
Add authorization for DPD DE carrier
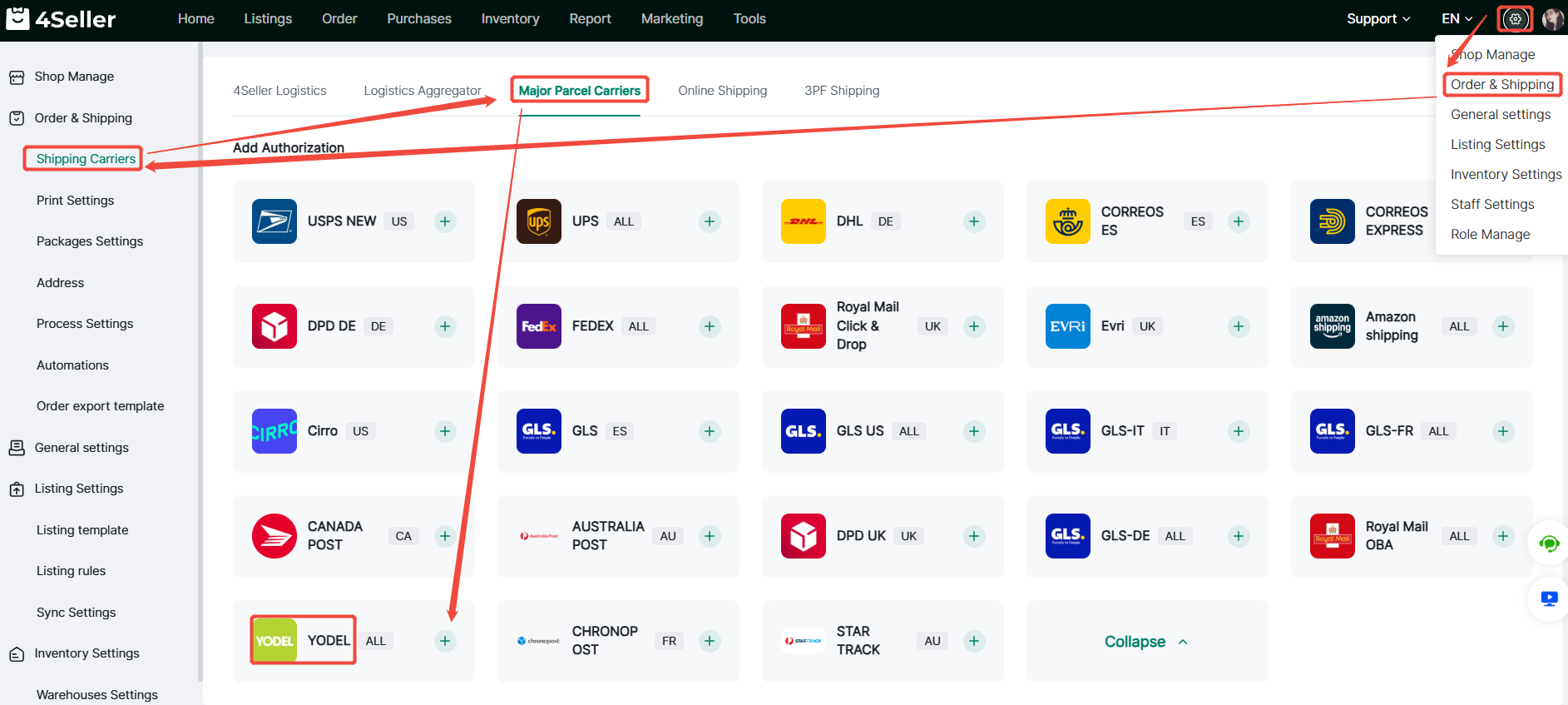pyautogui.click(x=445, y=326)
